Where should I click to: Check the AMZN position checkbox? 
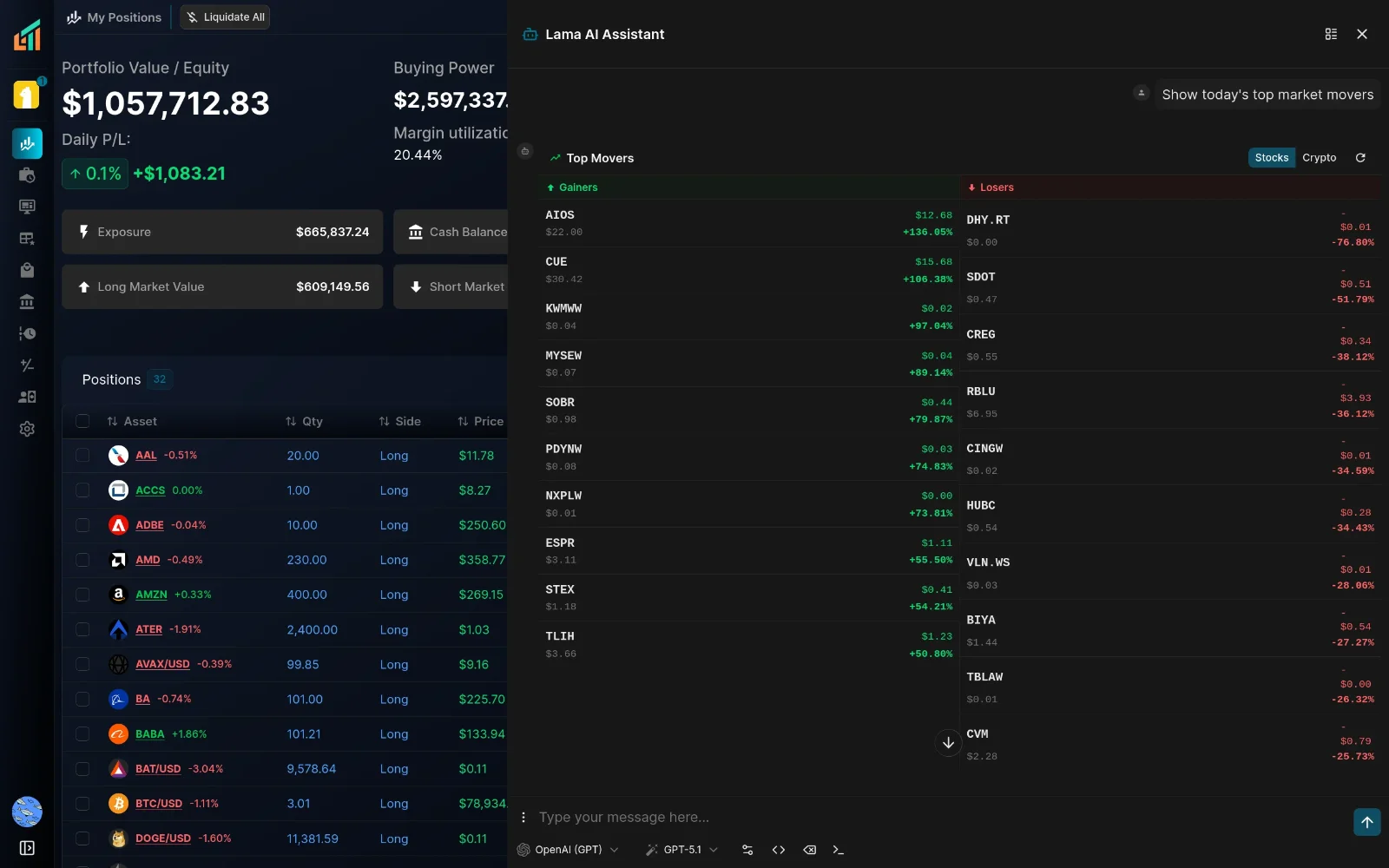tap(82, 595)
